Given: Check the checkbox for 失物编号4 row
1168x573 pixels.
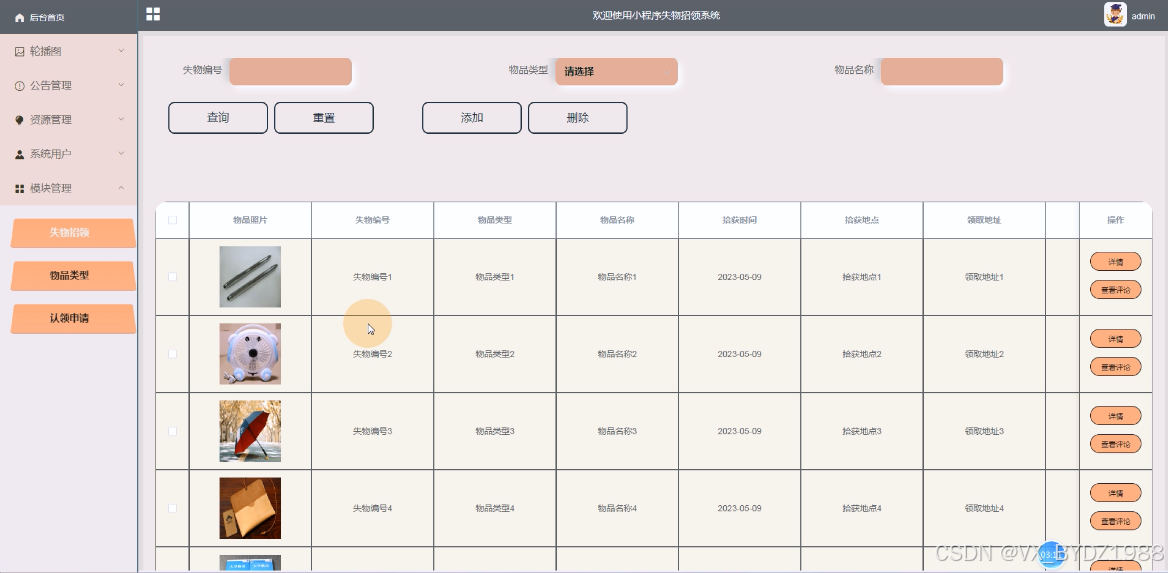Looking at the screenshot, I should click(x=173, y=508).
